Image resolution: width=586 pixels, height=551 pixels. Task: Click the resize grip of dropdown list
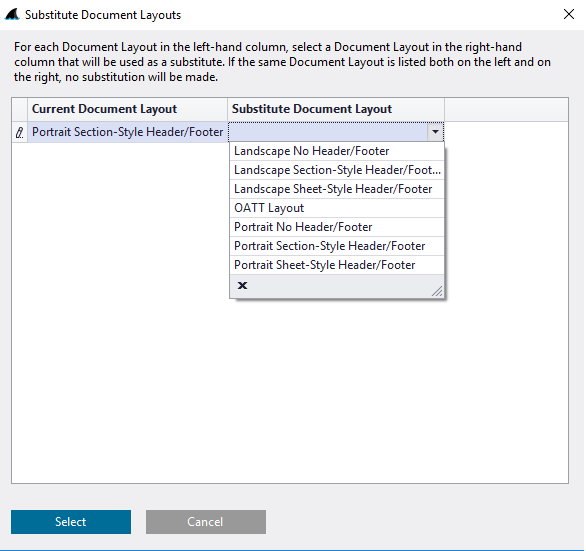click(437, 291)
